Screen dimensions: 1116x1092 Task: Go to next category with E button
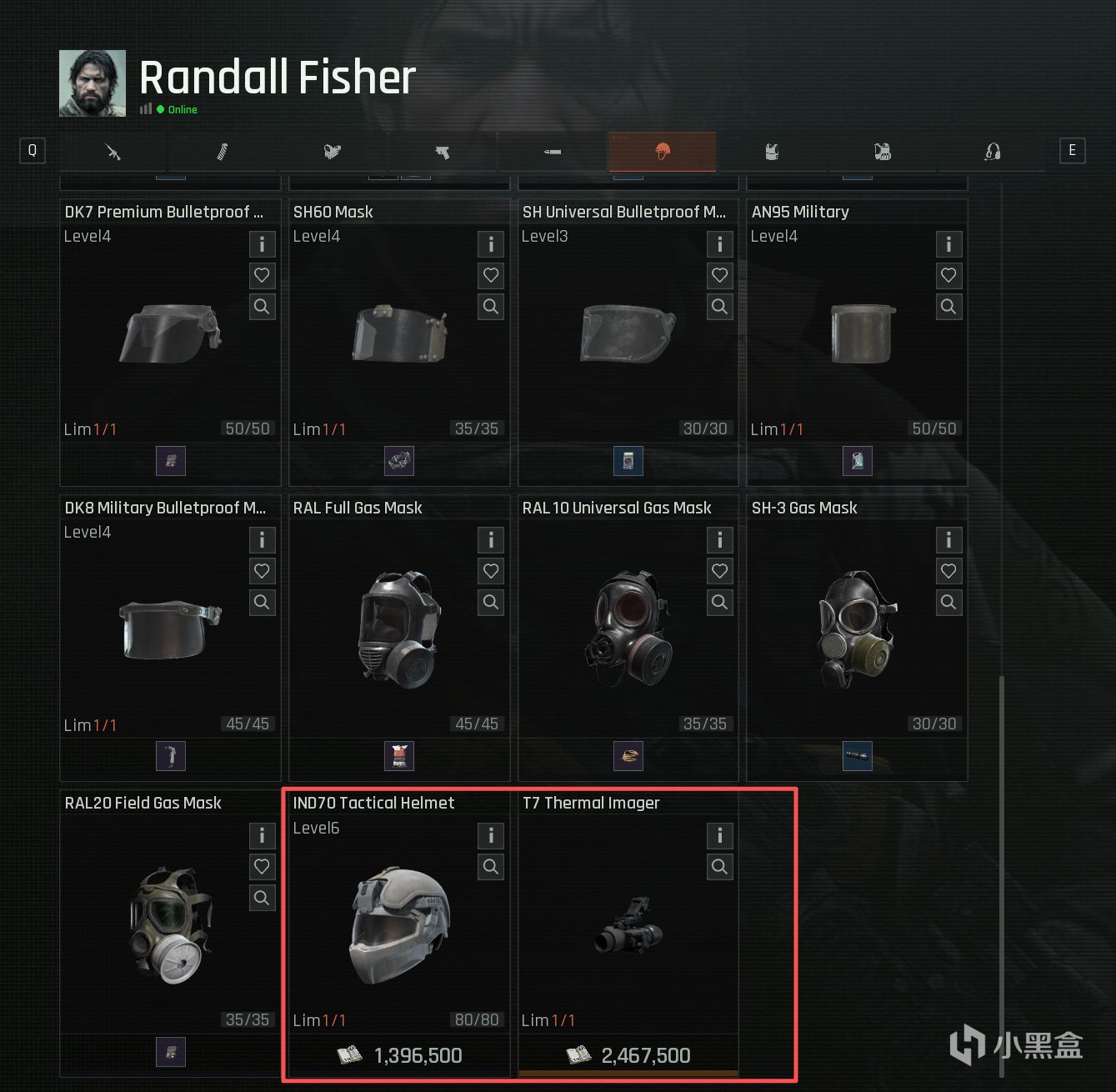pos(1073,150)
